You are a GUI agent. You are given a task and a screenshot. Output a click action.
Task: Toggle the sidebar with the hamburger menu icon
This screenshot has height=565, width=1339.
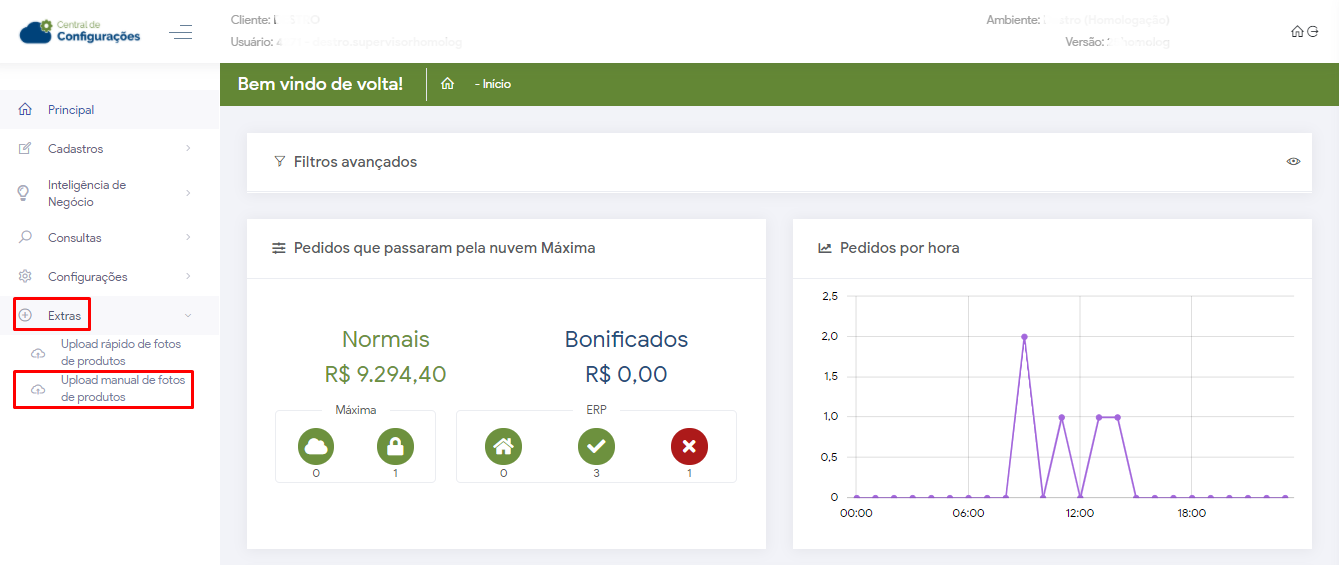click(181, 33)
